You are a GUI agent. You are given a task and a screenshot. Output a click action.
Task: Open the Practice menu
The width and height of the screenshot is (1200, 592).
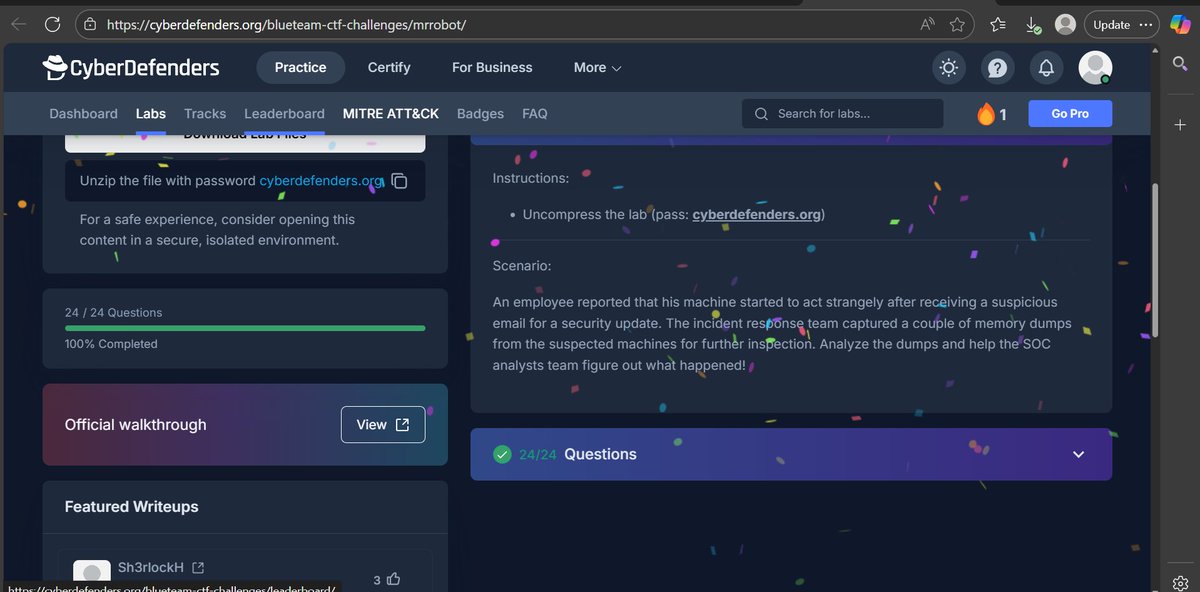click(x=300, y=67)
